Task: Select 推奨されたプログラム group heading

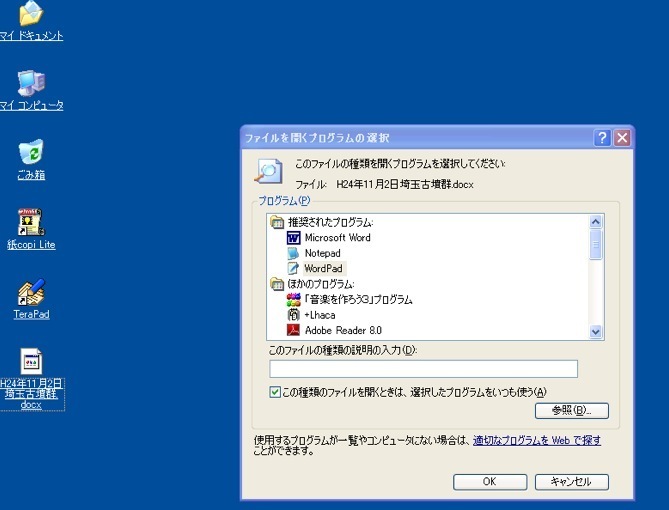Action: coord(331,222)
